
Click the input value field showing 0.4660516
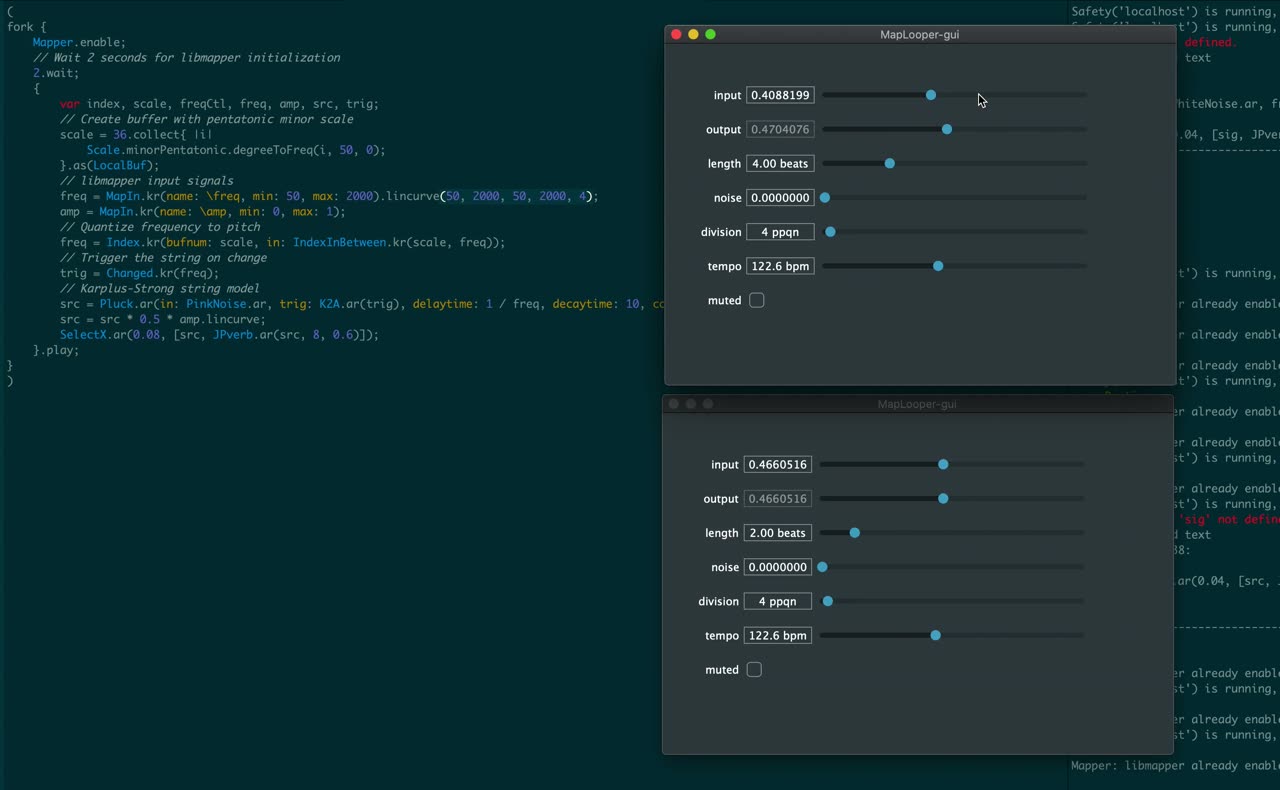click(777, 465)
